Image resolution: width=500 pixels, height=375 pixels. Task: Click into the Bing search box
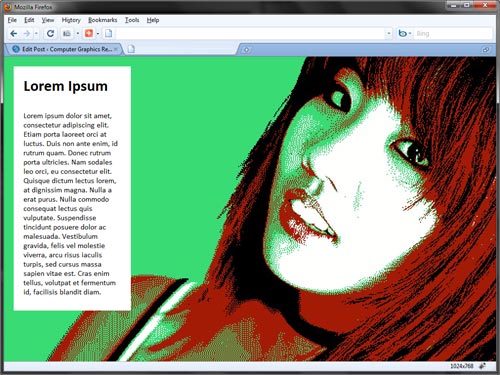(x=453, y=34)
